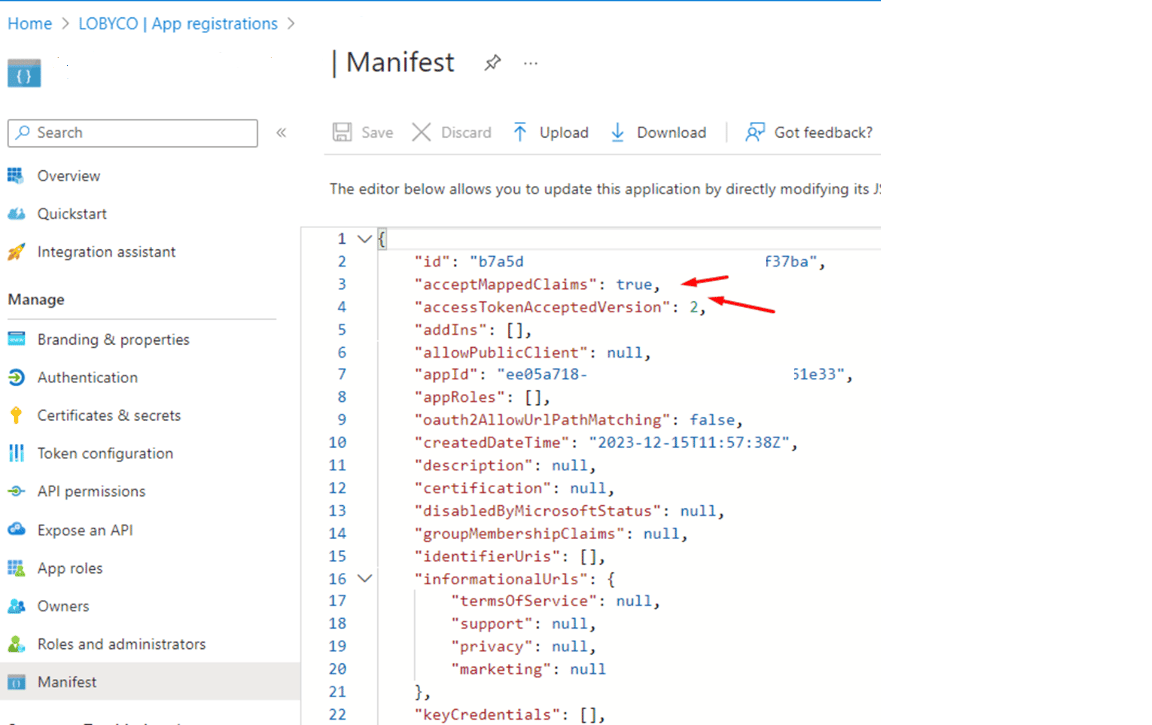Click line number 12 in the gutter
Screen dimensions: 1152x725
pyautogui.click(x=337, y=488)
